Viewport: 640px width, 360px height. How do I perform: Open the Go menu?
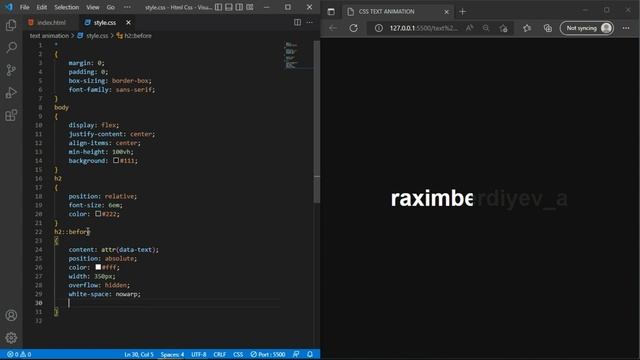click(x=111, y=7)
